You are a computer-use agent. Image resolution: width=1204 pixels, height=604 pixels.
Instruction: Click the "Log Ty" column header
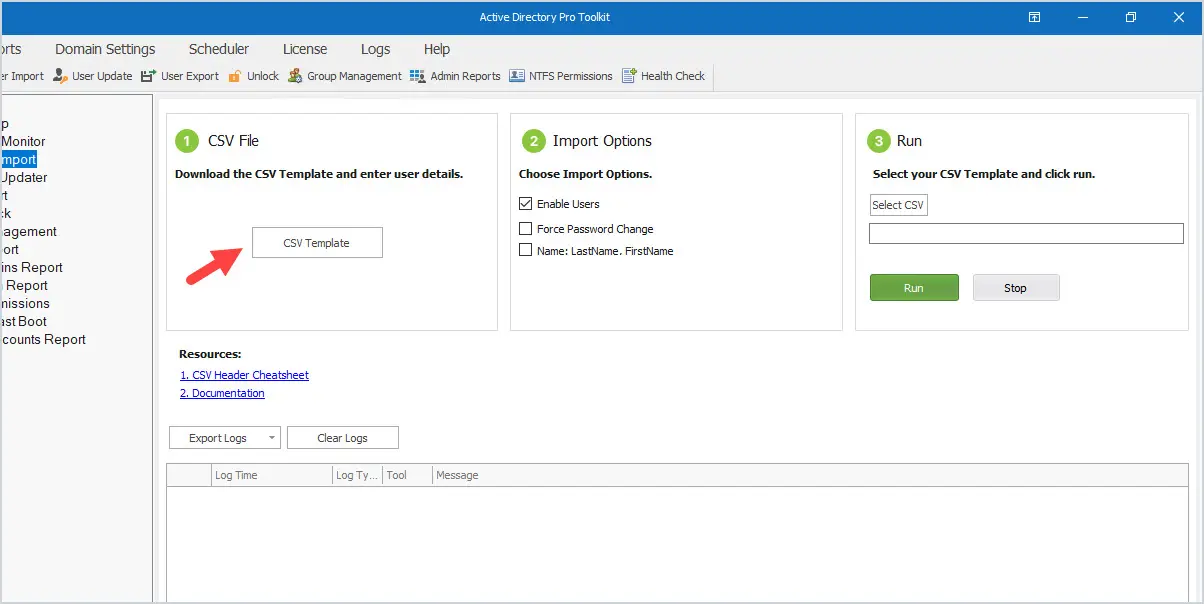357,475
